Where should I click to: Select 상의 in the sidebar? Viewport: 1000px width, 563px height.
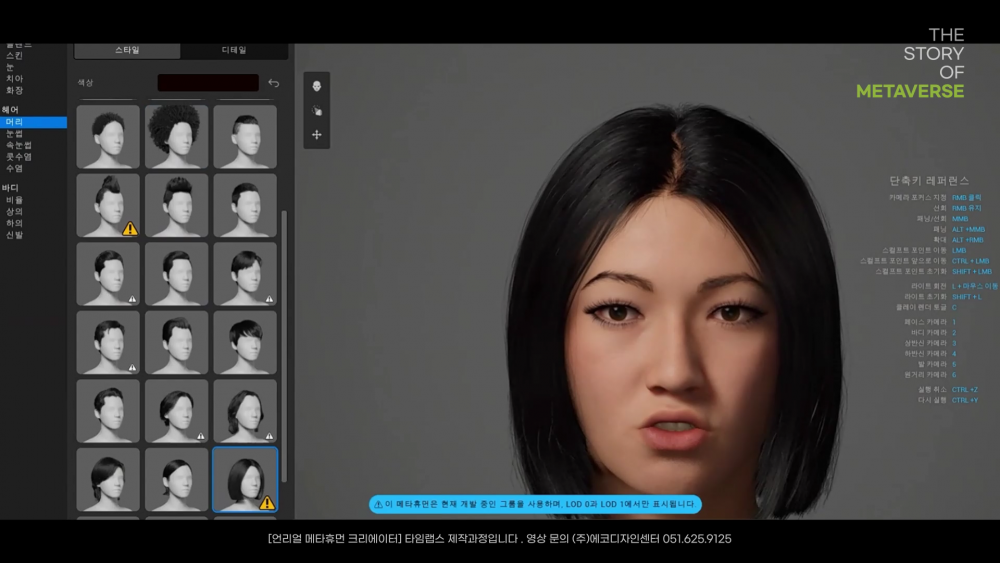click(x=14, y=212)
